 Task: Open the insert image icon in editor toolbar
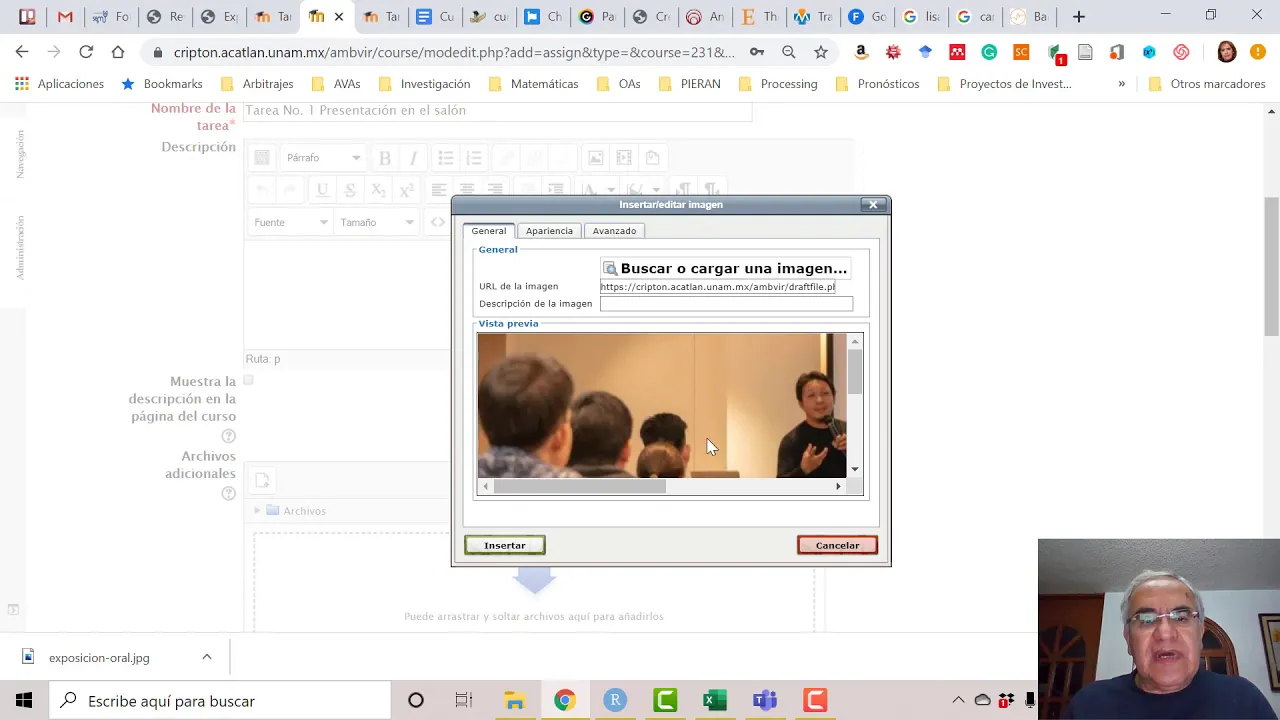point(595,158)
